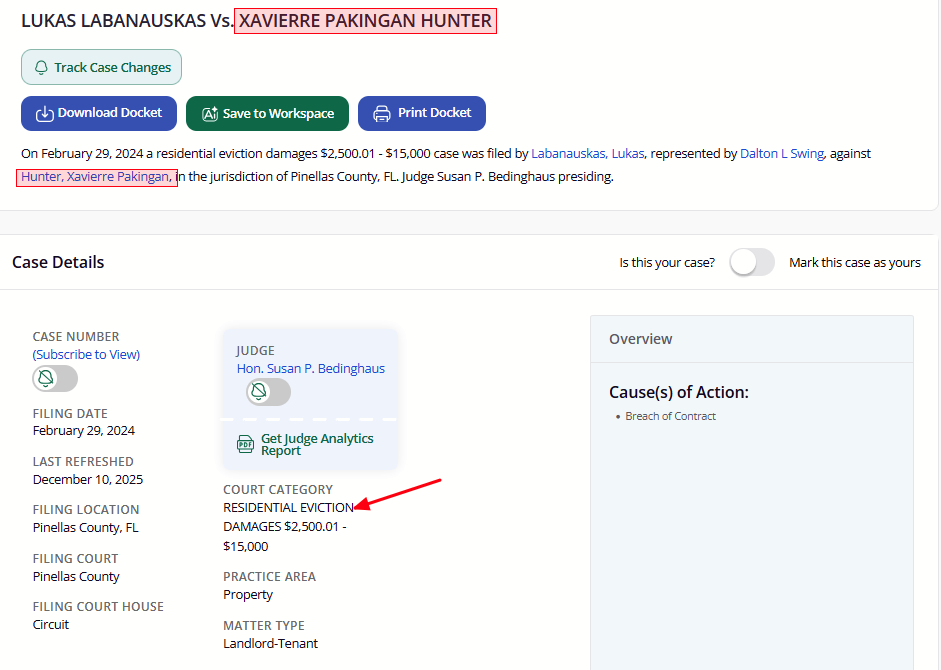
Task: Click the Breach of Contract cause item
Action: coord(670,416)
